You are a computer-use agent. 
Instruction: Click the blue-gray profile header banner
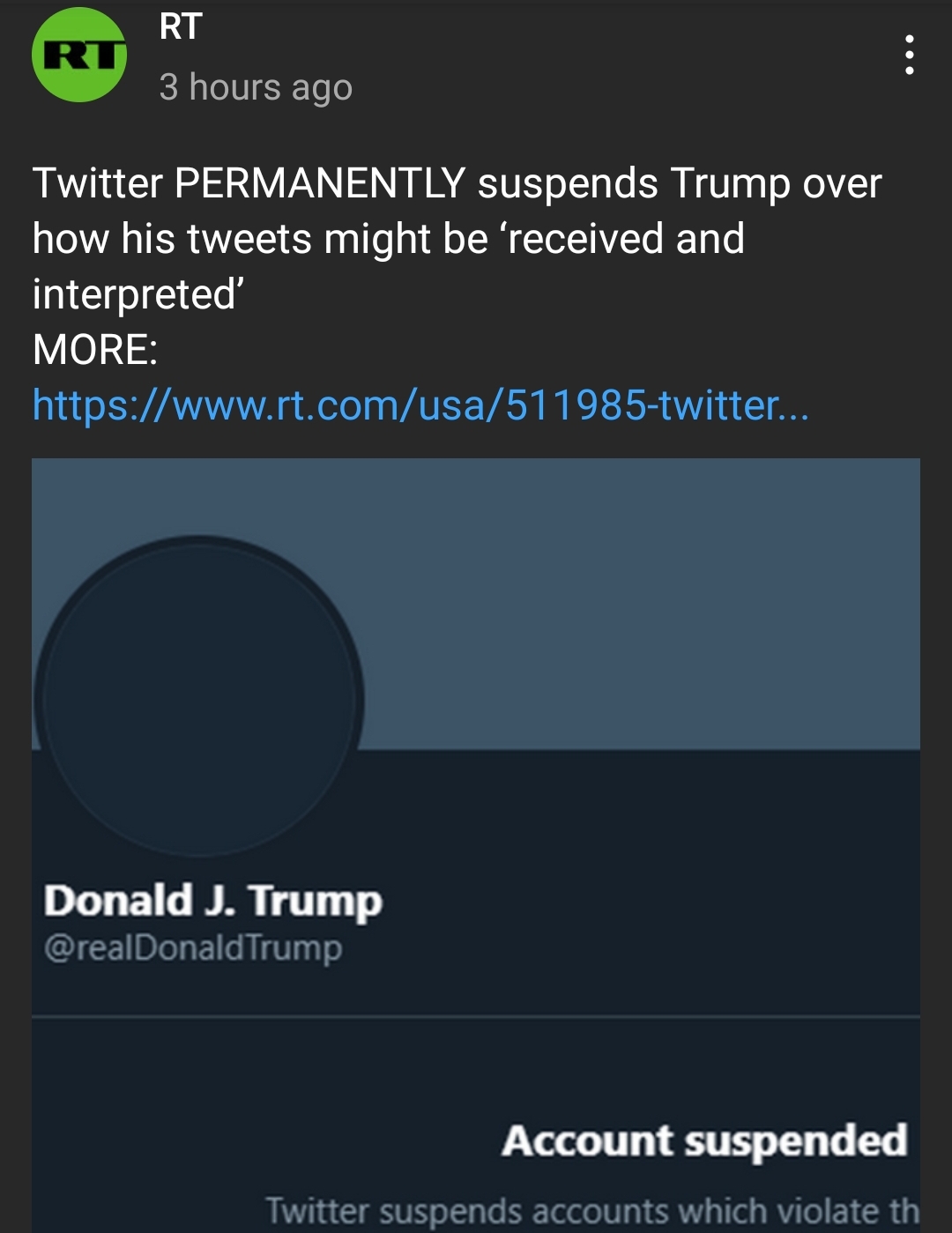tap(635, 599)
